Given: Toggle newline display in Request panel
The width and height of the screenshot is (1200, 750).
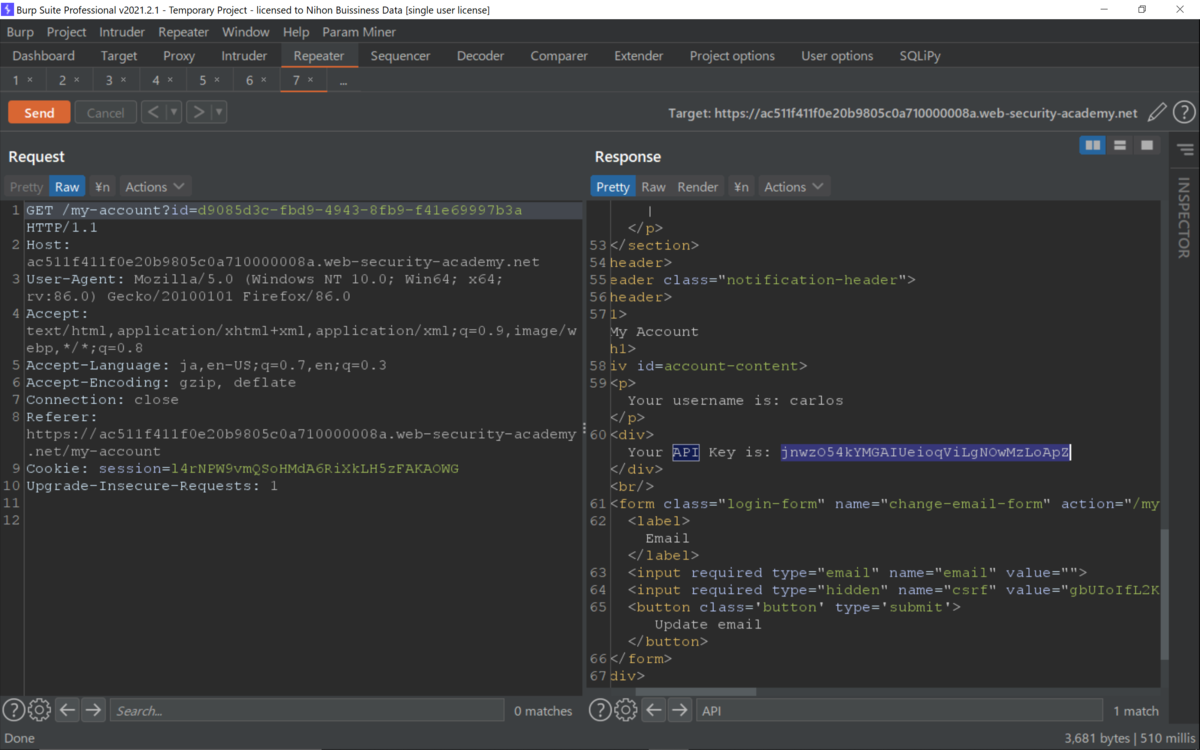Looking at the screenshot, I should (102, 187).
